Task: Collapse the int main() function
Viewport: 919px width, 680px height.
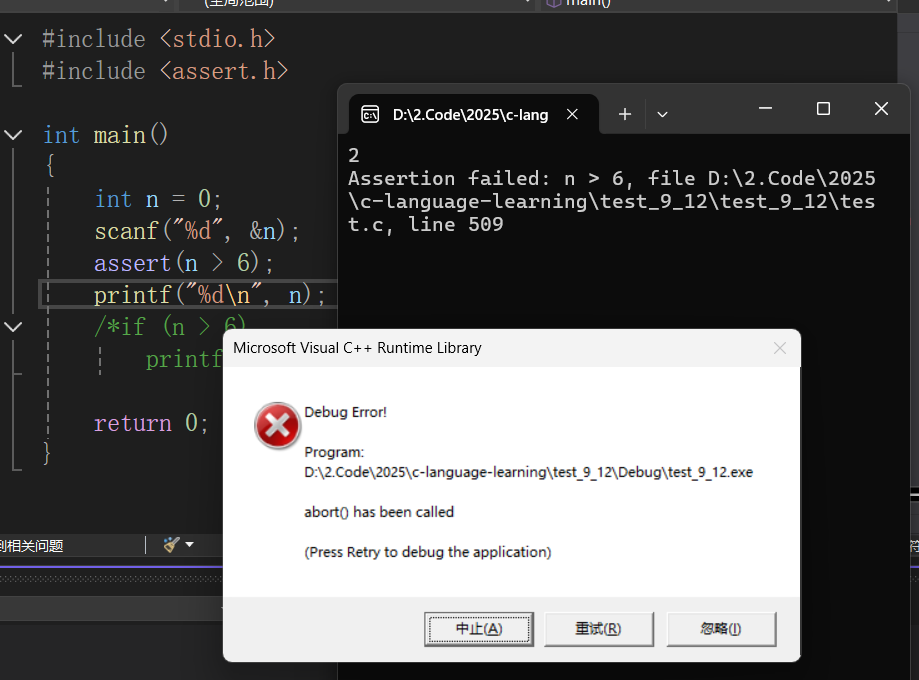Action: point(13,135)
